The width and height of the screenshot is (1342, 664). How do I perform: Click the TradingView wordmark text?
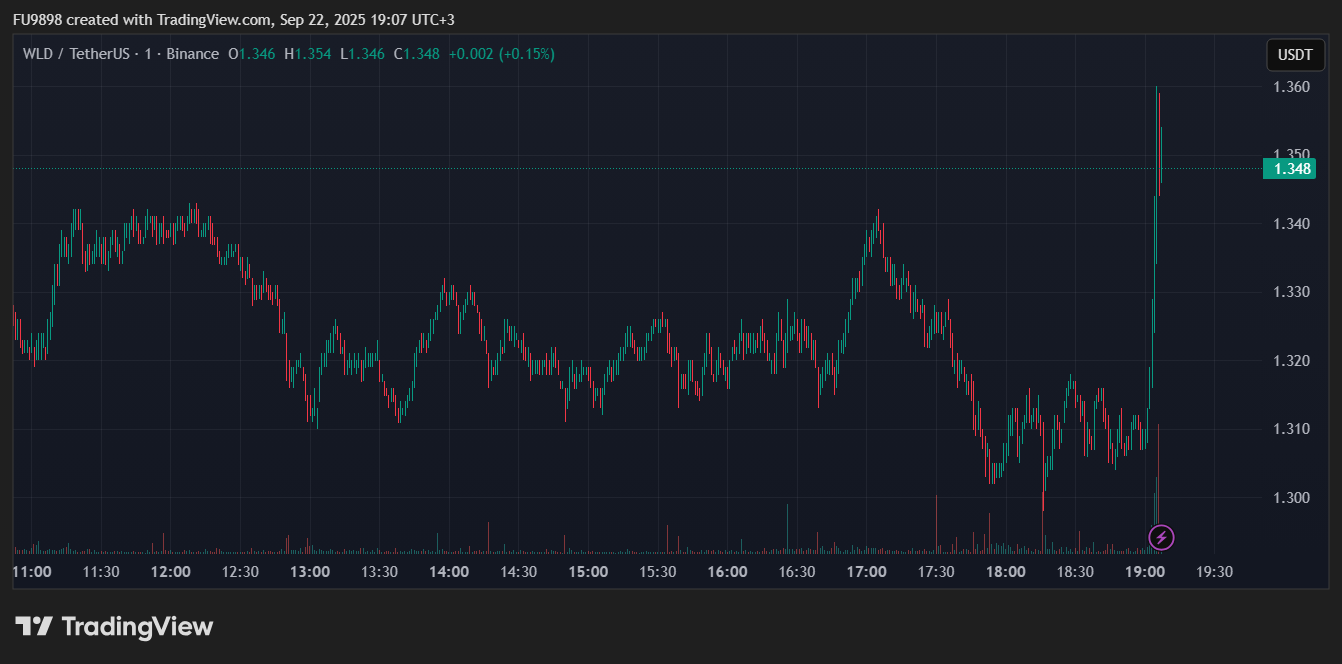tap(137, 627)
